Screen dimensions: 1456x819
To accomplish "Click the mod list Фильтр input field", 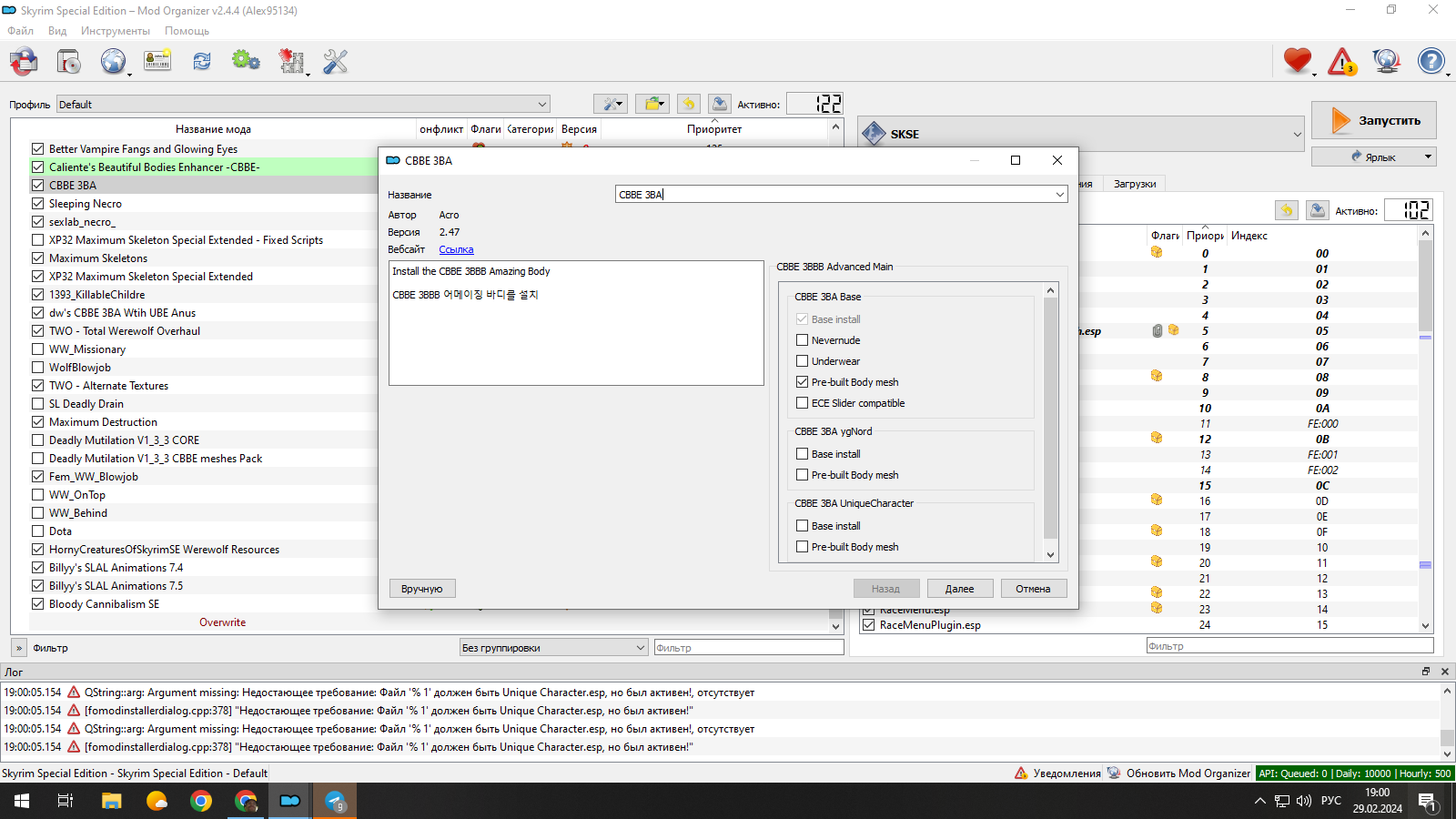I will coord(749,648).
